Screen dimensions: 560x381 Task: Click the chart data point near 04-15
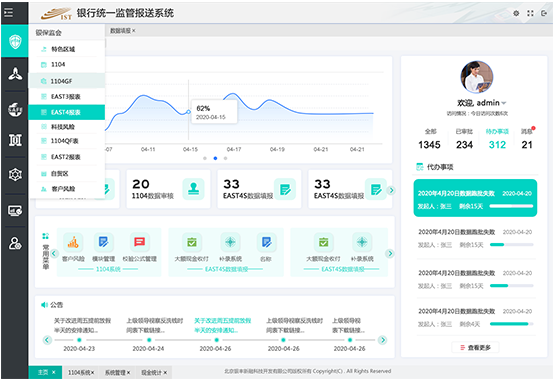click(189, 112)
